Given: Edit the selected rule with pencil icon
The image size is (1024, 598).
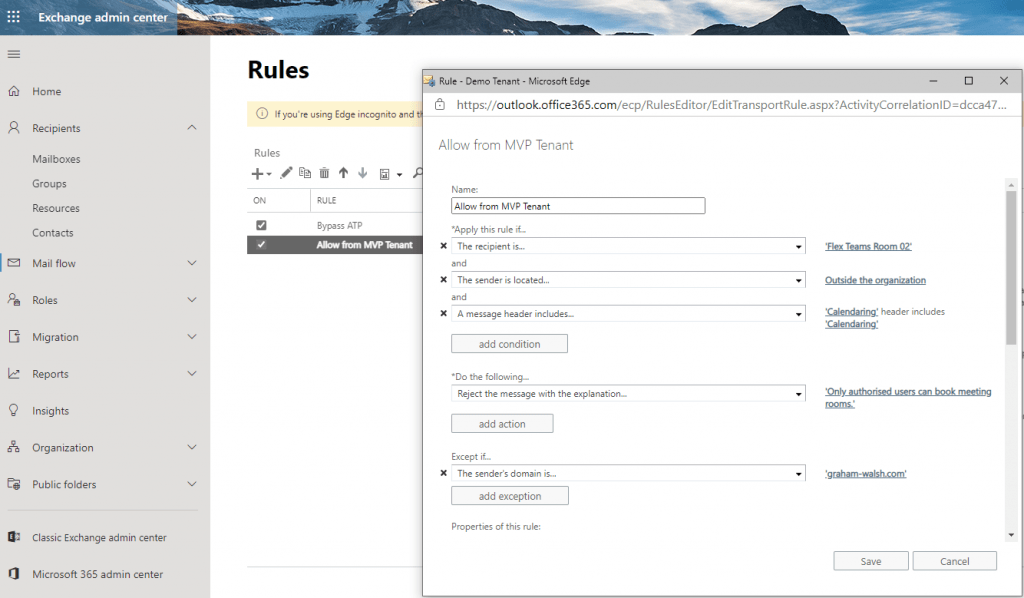Looking at the screenshot, I should click(286, 173).
